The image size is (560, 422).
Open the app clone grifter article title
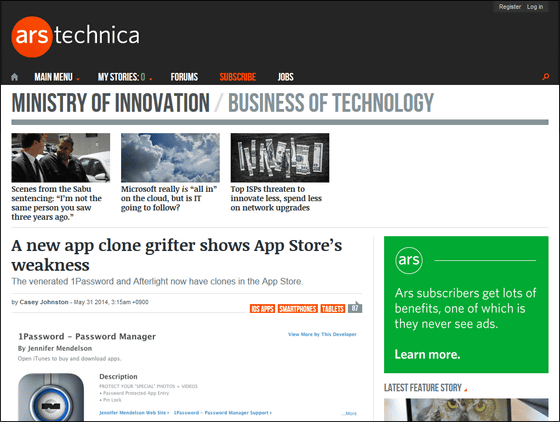pyautogui.click(x=177, y=255)
